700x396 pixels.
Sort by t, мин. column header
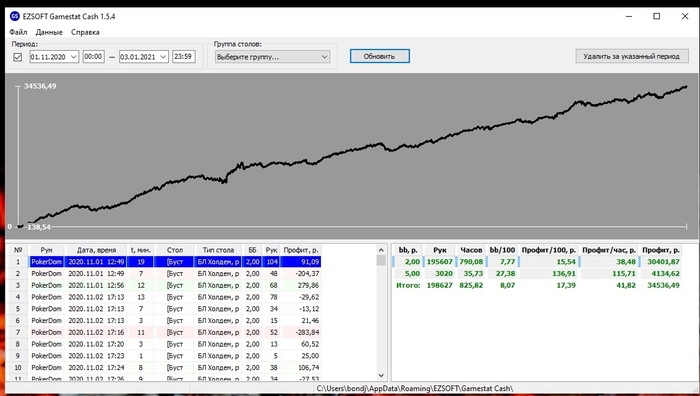[141, 250]
